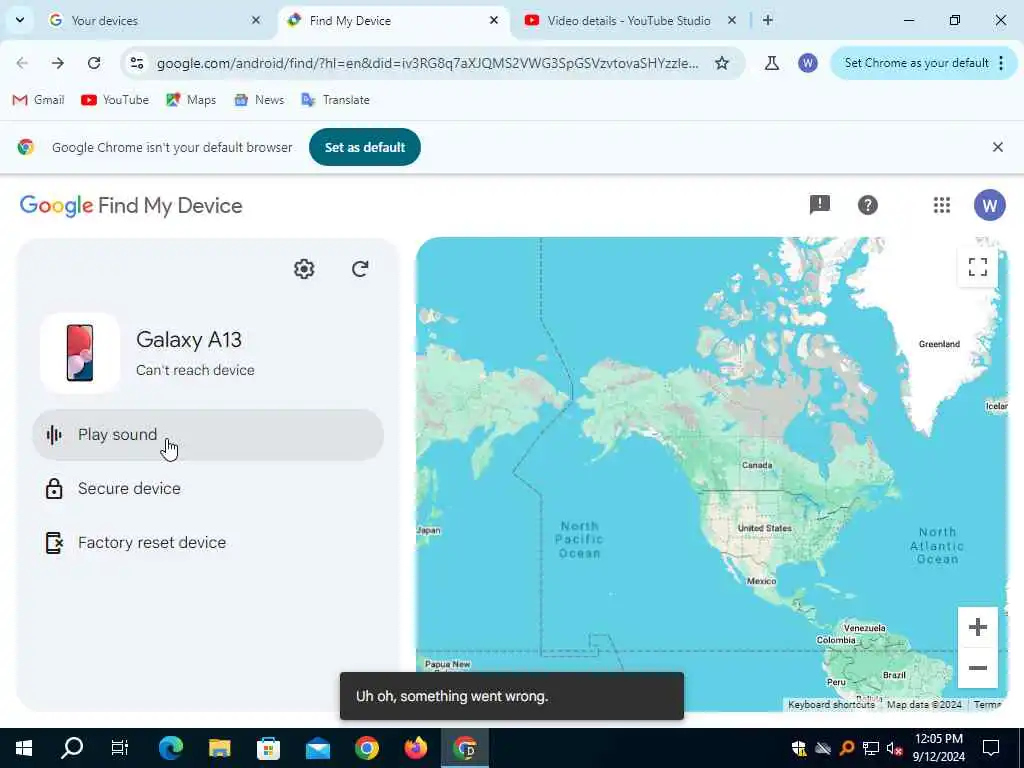Open the YouTube bookmark
The height and width of the screenshot is (768, 1024).
click(115, 100)
